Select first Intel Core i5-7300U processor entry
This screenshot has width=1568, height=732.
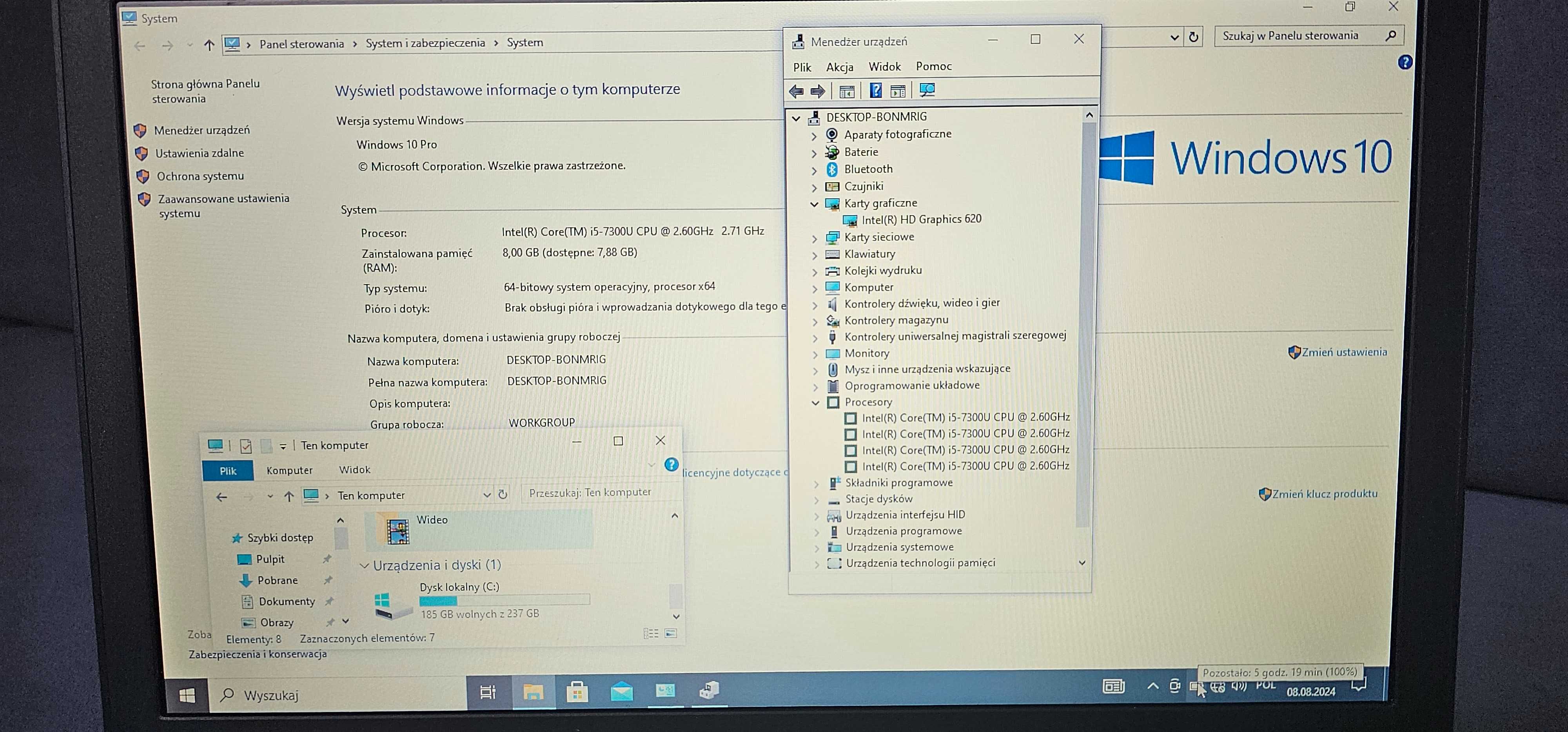pos(965,417)
